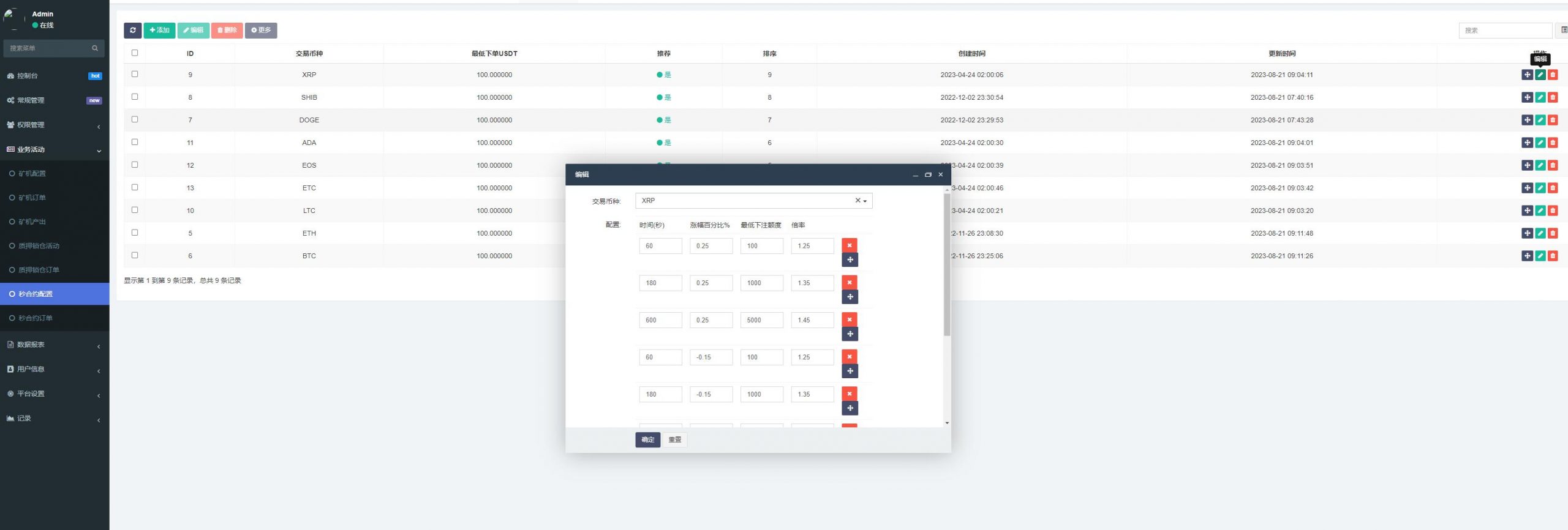1568x530 pixels.
Task: Click the green edit pencil for XRP row
Action: pyautogui.click(x=1540, y=75)
